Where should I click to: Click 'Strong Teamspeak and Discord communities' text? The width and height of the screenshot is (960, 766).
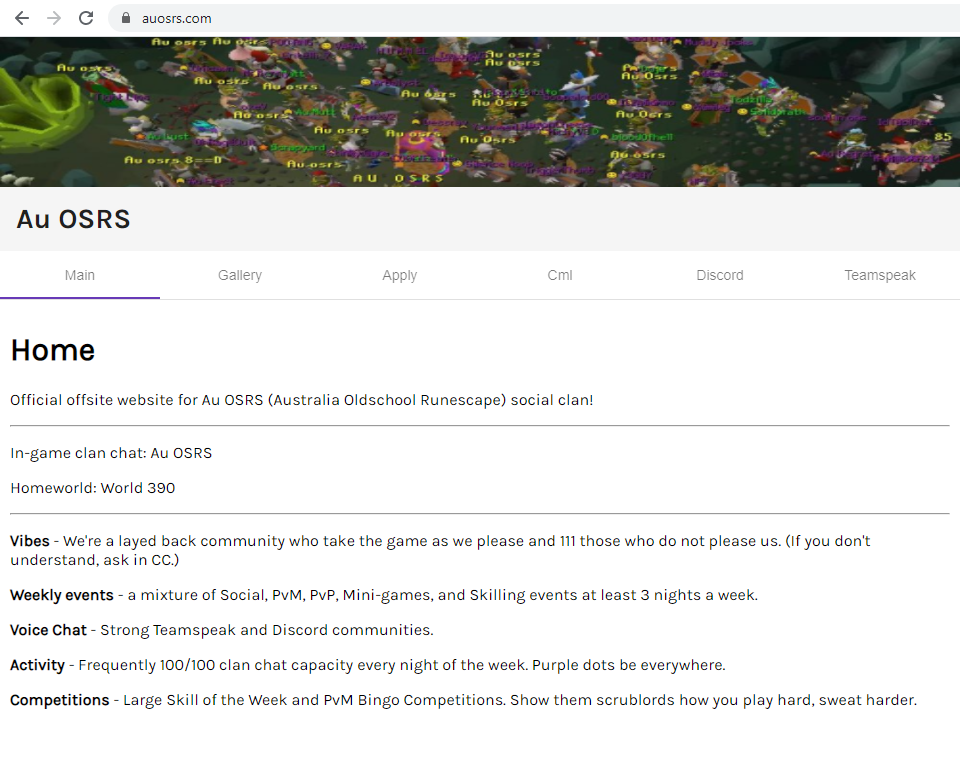coord(267,630)
